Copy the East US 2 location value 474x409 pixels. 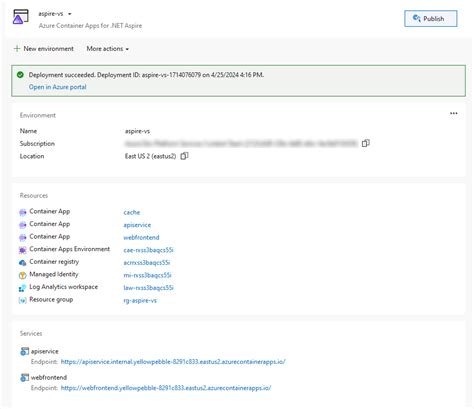[x=184, y=156]
